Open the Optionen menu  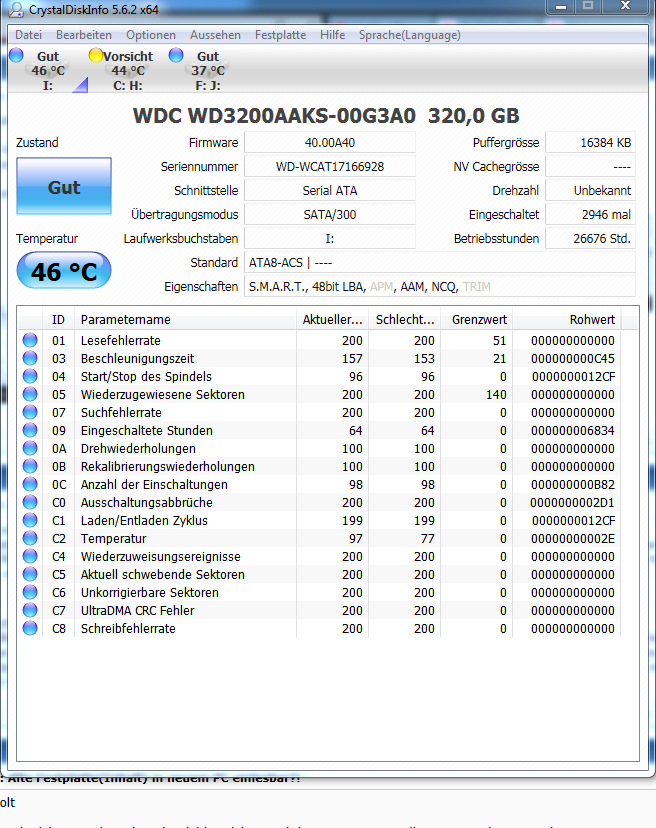pos(151,35)
